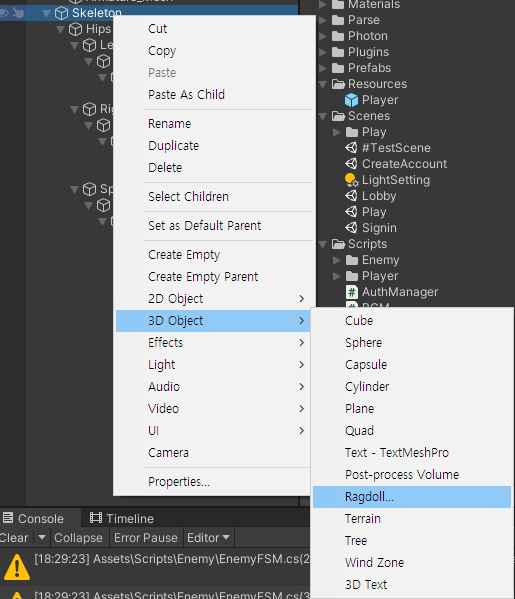Viewport: 515px width, 599px height.
Task: Click the Scripts open folder icon
Action: [x=338, y=244]
